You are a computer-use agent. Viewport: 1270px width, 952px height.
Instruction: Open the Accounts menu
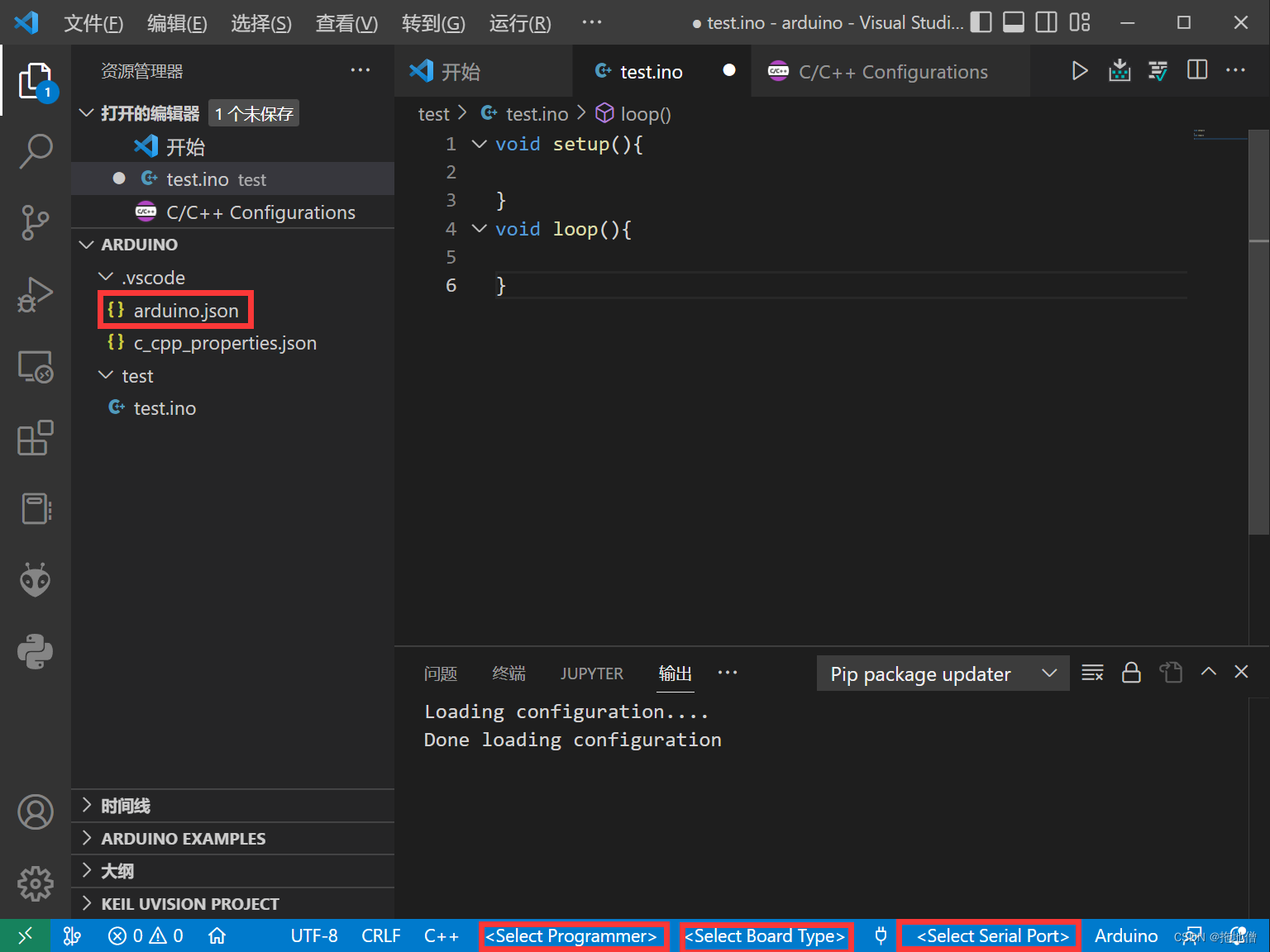(x=36, y=812)
